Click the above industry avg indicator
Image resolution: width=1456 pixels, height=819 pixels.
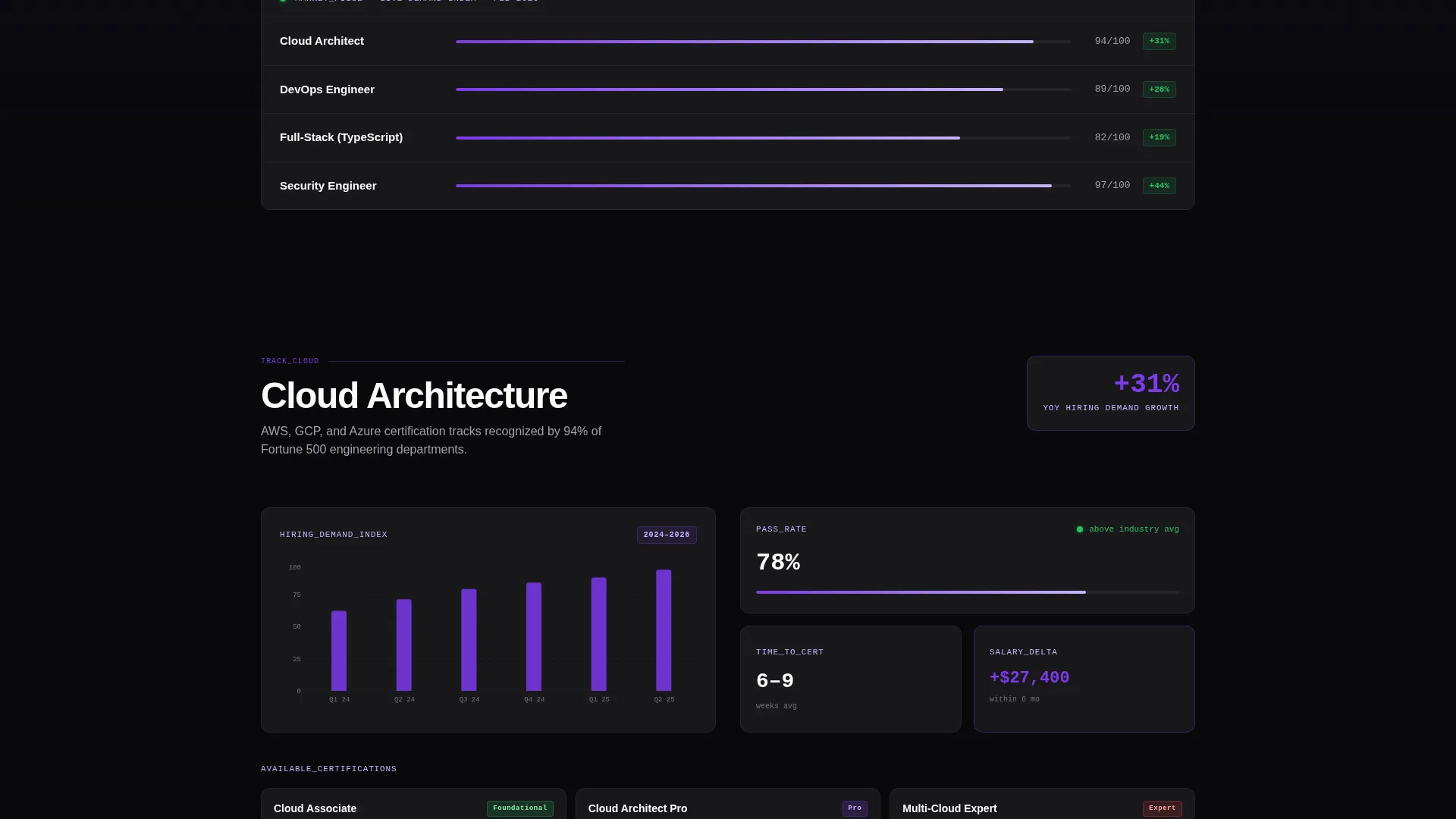[x=1128, y=529]
